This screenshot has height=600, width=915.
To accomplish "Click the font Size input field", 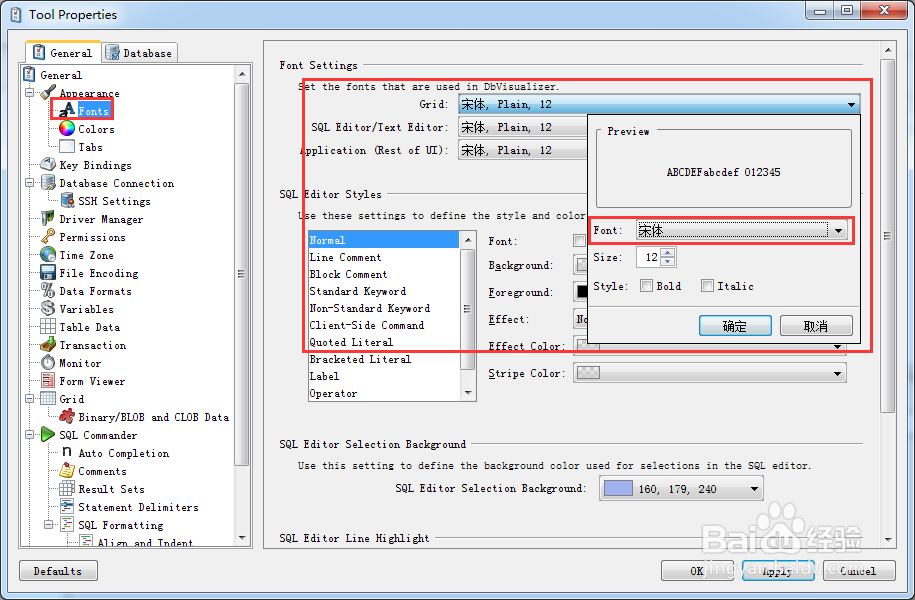I will point(648,257).
